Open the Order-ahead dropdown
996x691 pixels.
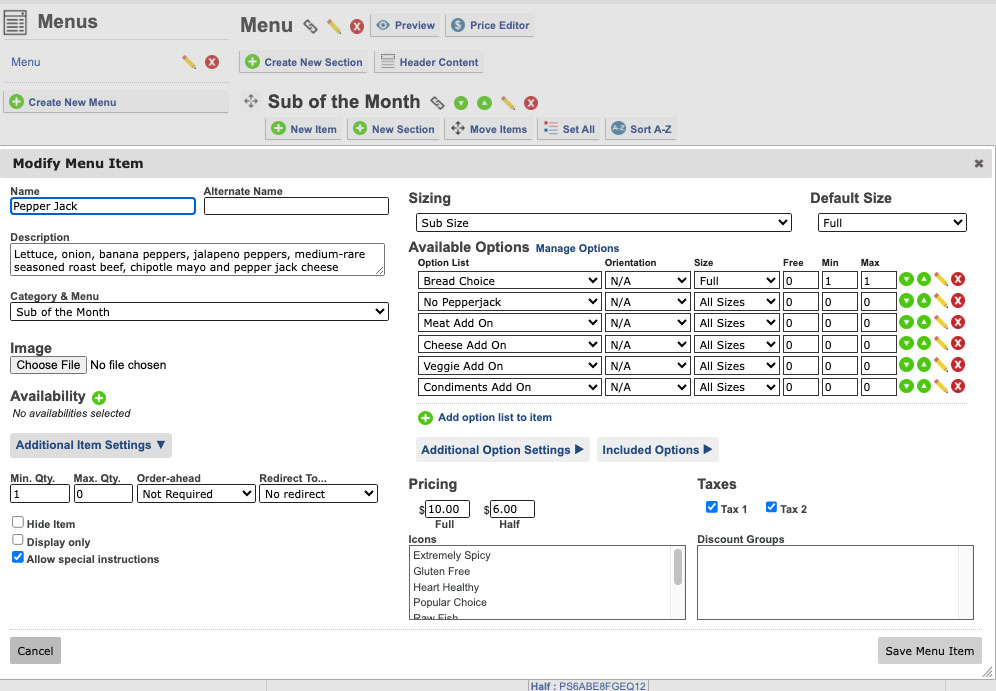(x=196, y=494)
